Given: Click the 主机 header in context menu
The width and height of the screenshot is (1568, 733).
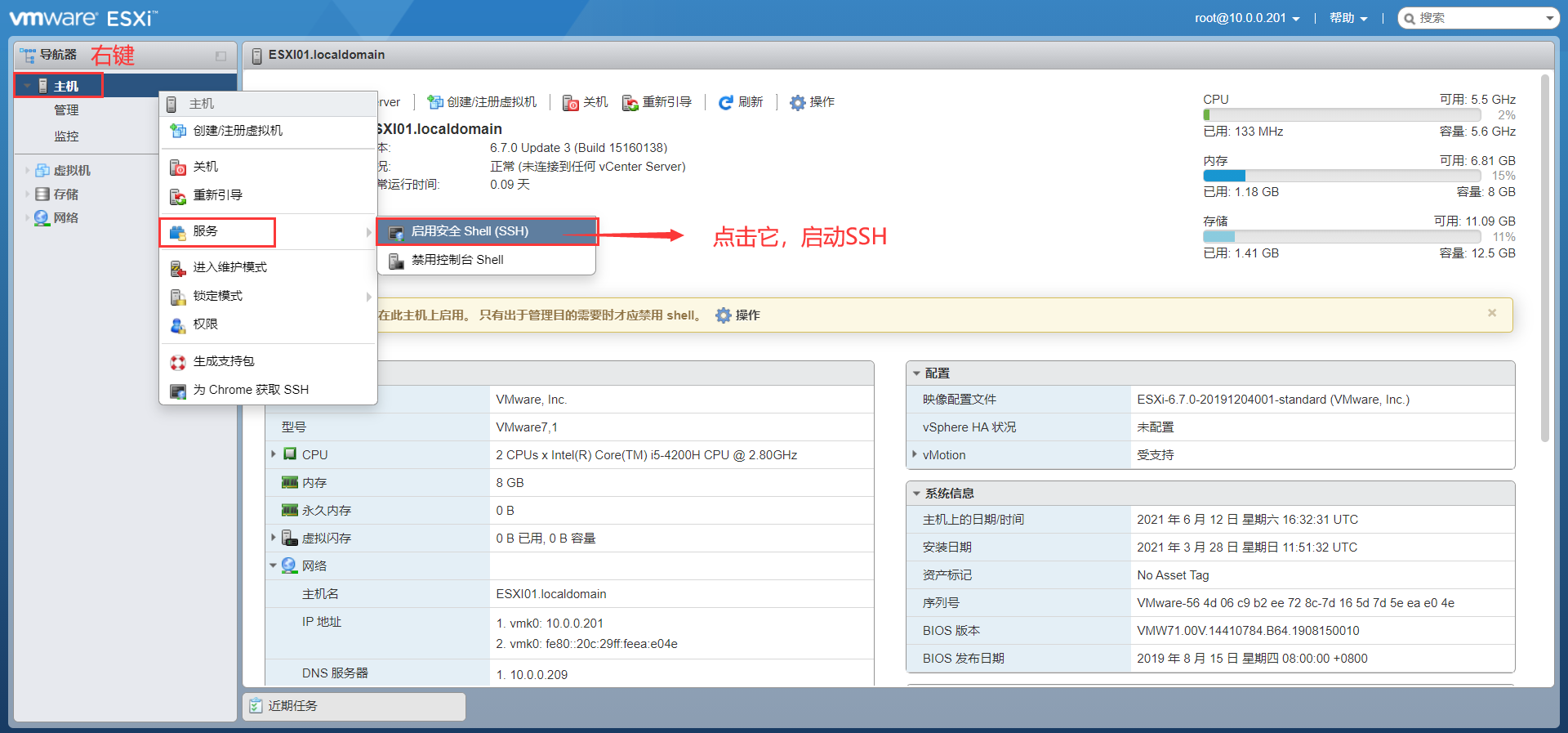Looking at the screenshot, I should pyautogui.click(x=267, y=104).
